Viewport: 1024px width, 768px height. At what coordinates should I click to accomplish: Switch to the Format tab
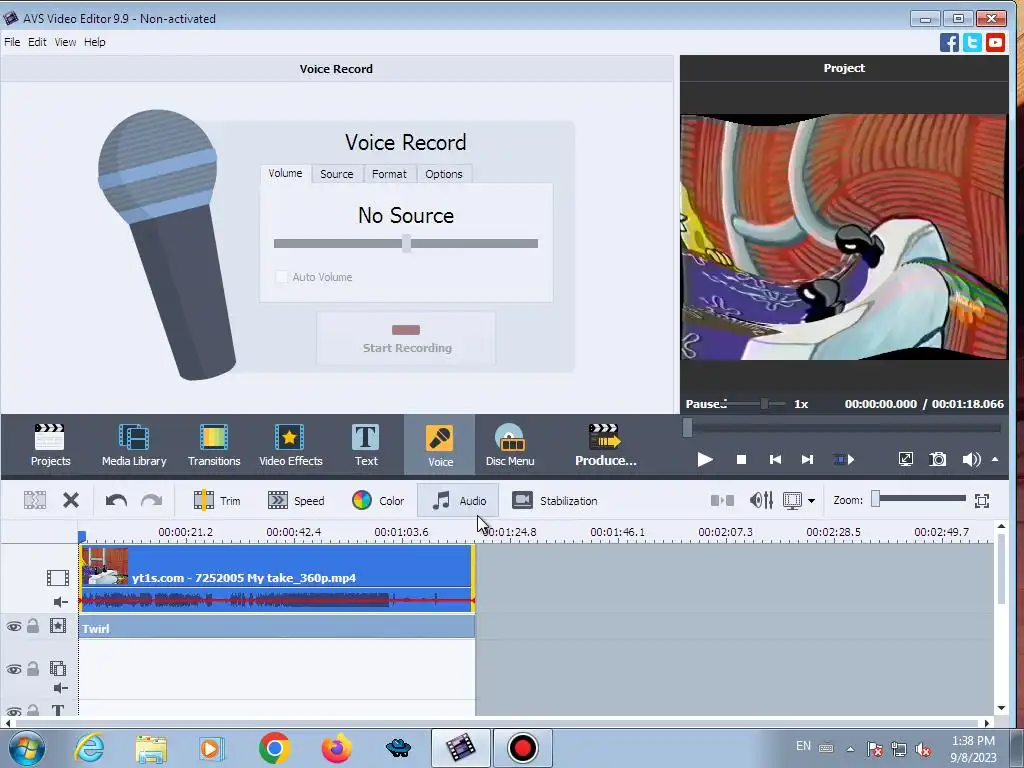click(x=389, y=174)
